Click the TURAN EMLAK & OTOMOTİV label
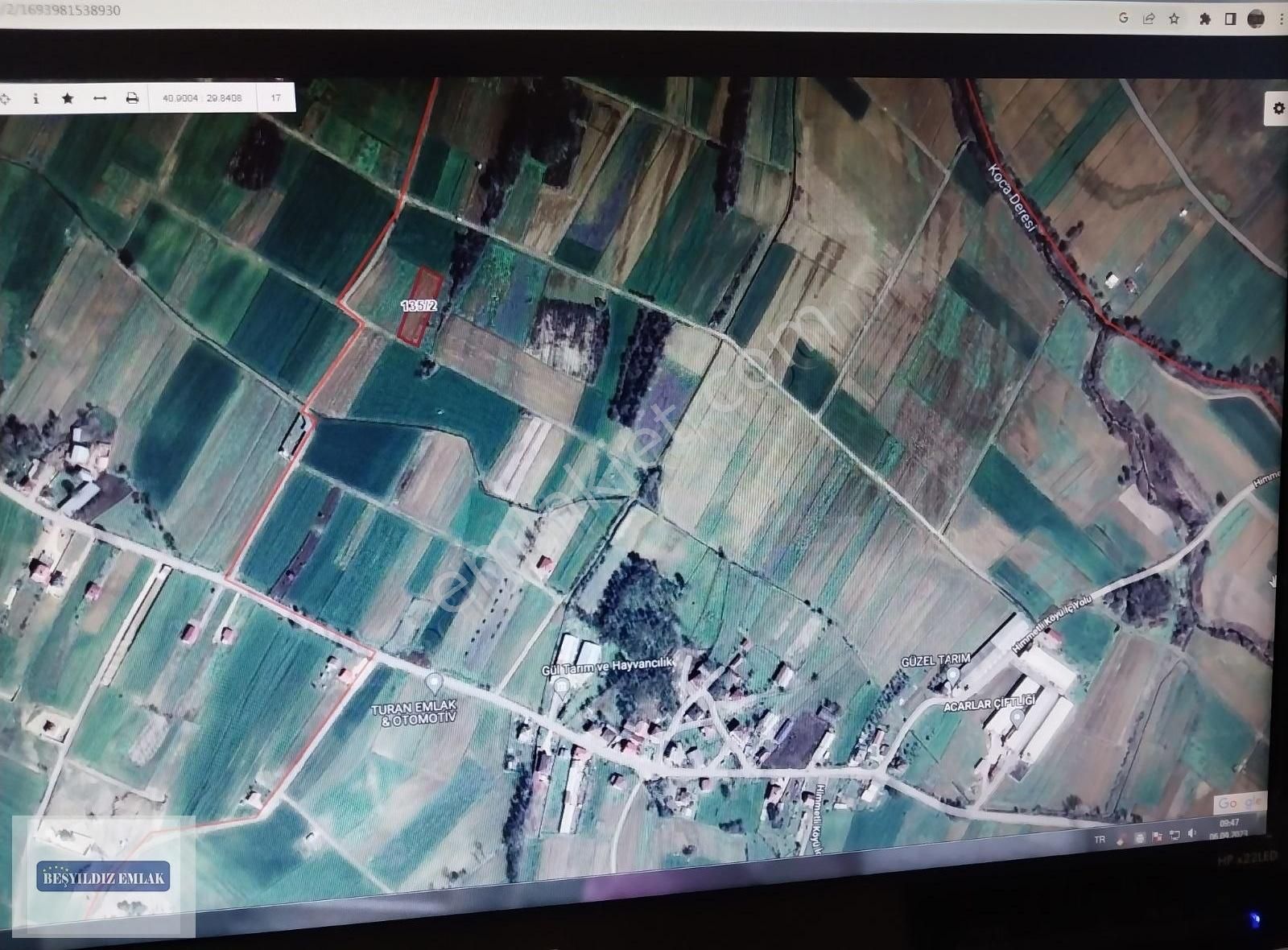1288x950 pixels. click(414, 712)
